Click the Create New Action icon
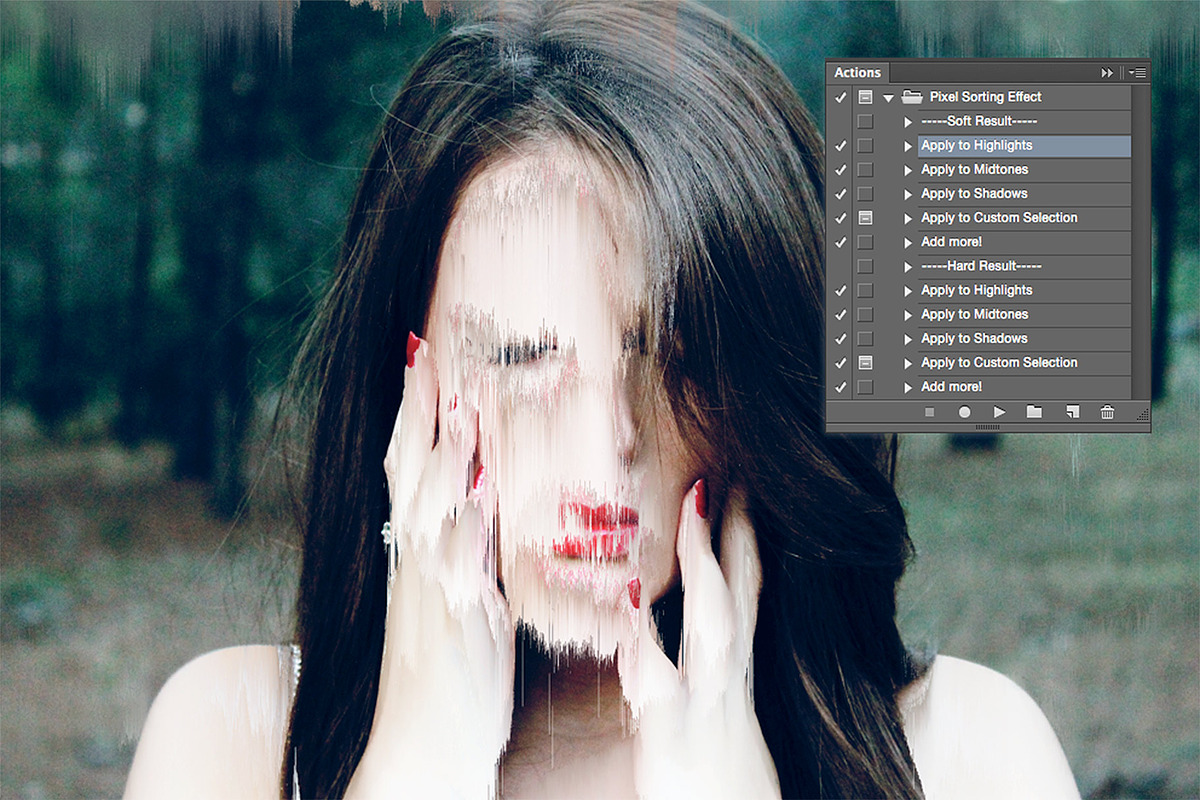 click(1071, 412)
